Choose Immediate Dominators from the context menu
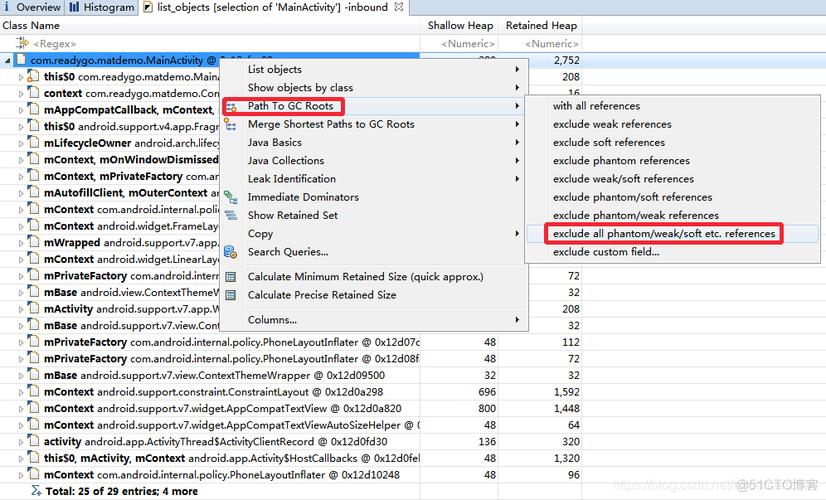 coord(373,197)
